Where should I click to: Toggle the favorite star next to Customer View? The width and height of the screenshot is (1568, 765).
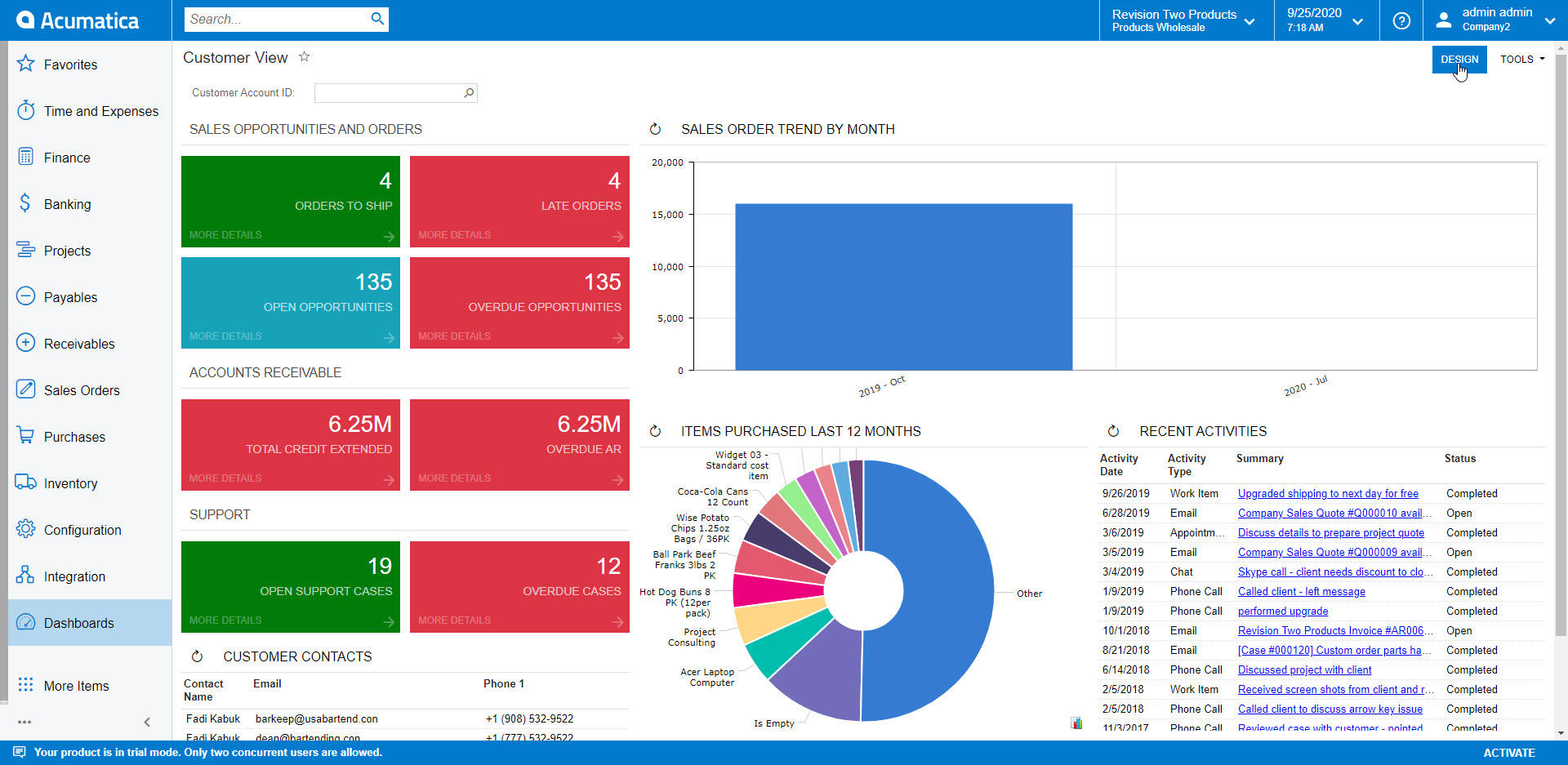[x=304, y=56]
